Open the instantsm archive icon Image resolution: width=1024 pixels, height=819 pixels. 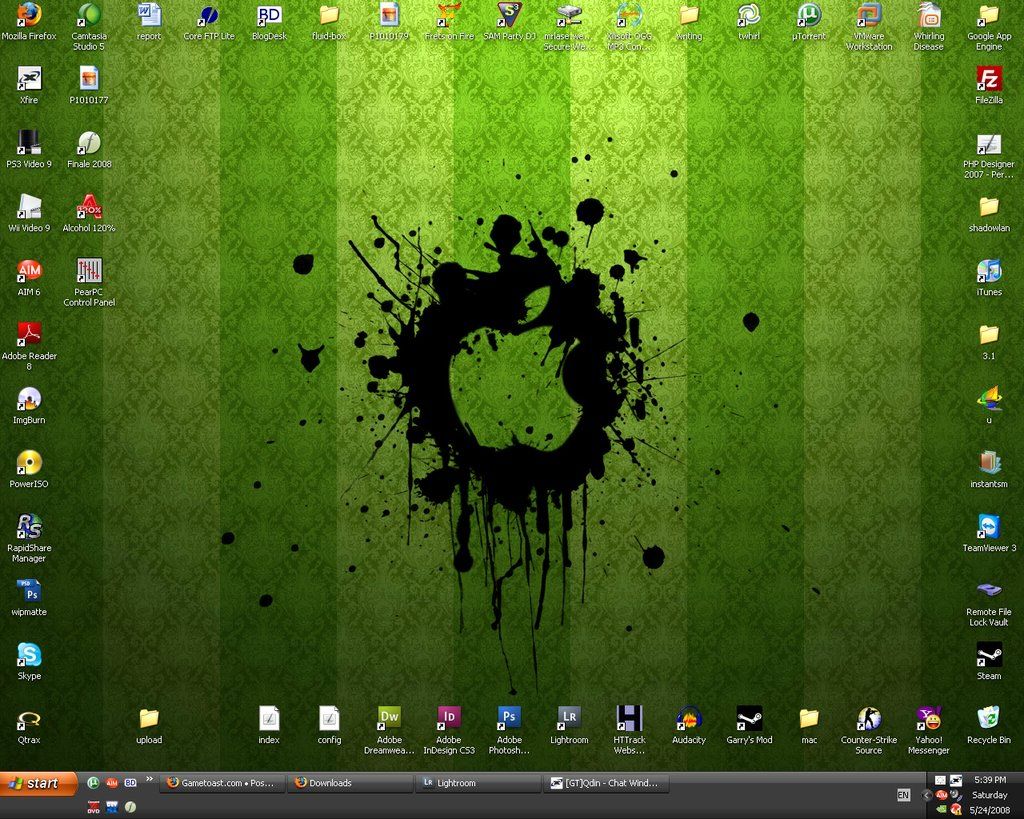(x=989, y=470)
